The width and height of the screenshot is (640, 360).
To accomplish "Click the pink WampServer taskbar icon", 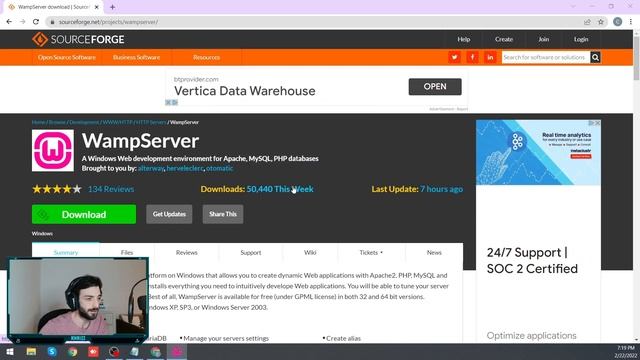I will tap(177, 351).
